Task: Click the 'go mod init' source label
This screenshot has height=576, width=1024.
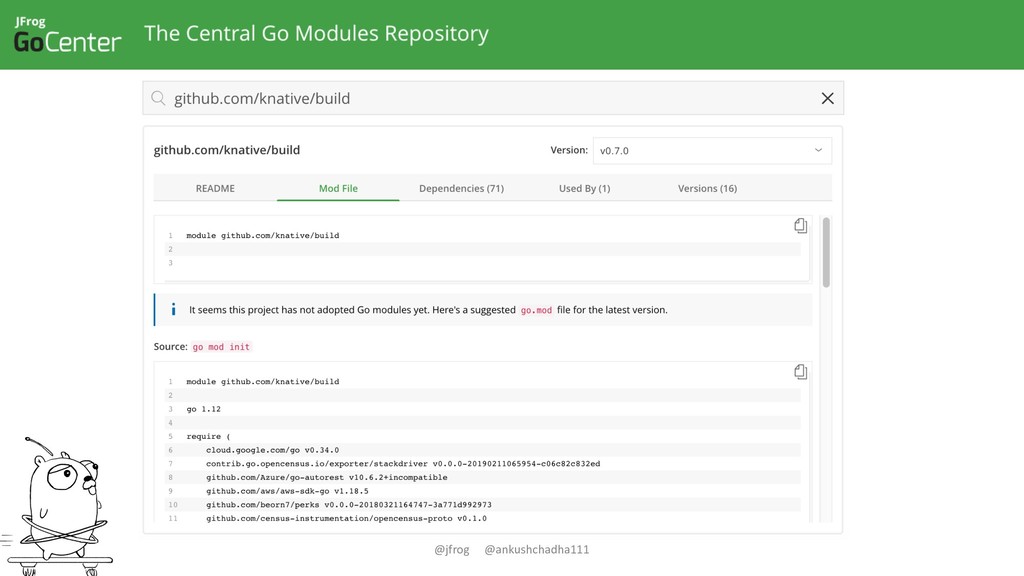Action: point(221,347)
